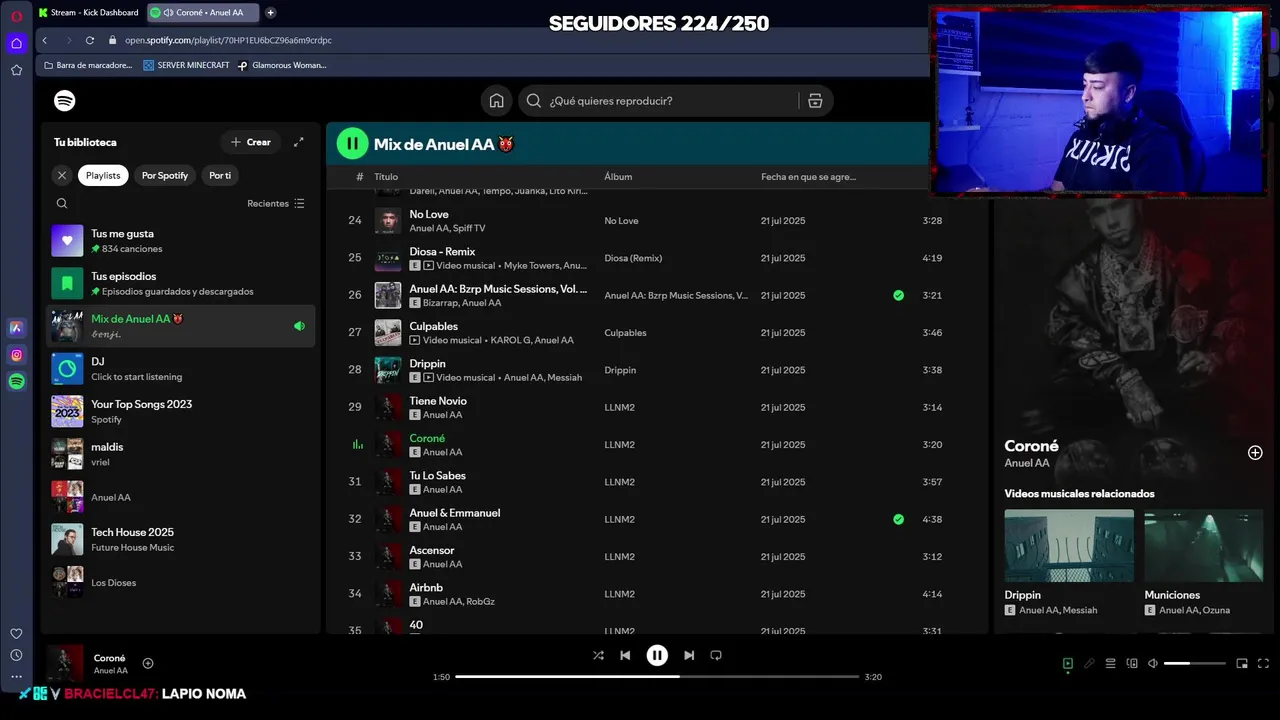Open Spotify in Opera sidebar

pos(16,381)
